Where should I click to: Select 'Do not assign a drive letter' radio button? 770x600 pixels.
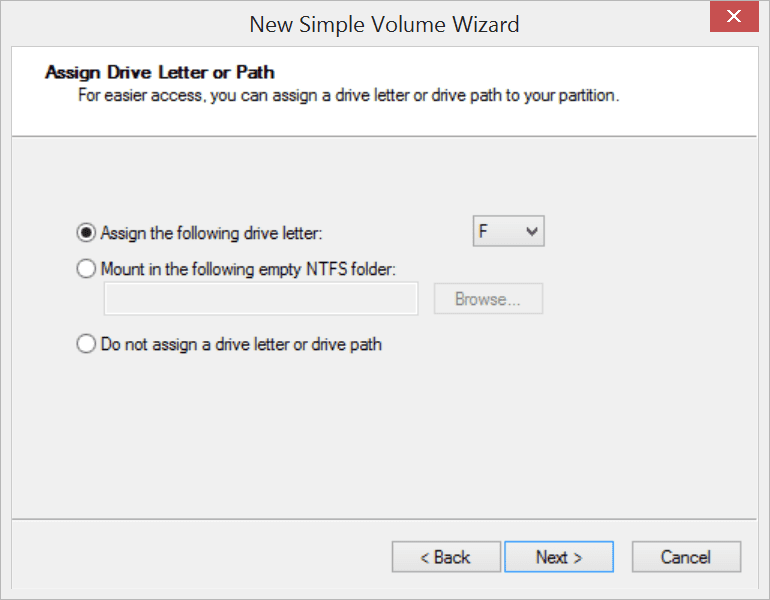[86, 344]
